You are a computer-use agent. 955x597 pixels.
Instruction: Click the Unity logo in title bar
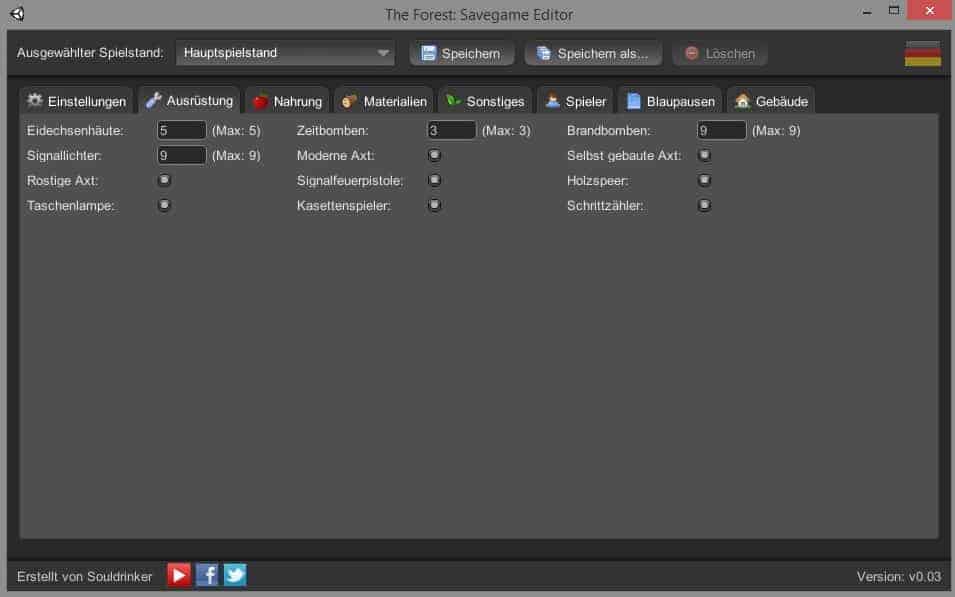[x=17, y=14]
